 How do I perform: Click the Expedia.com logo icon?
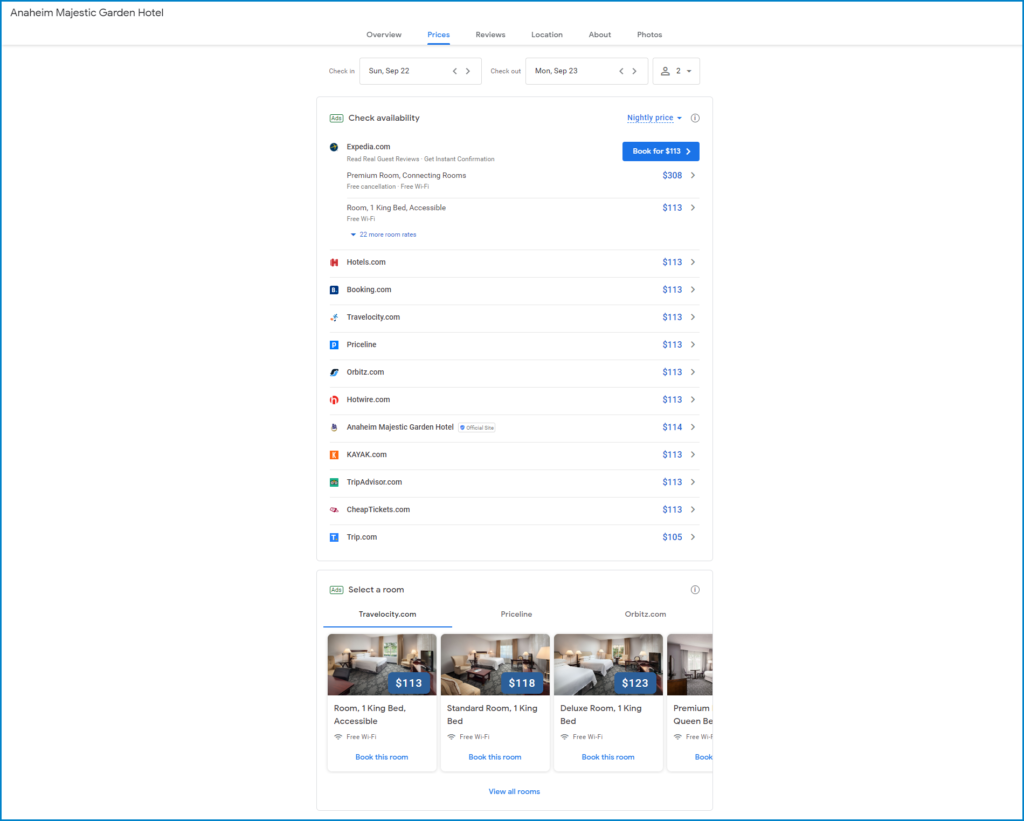[x=334, y=147]
